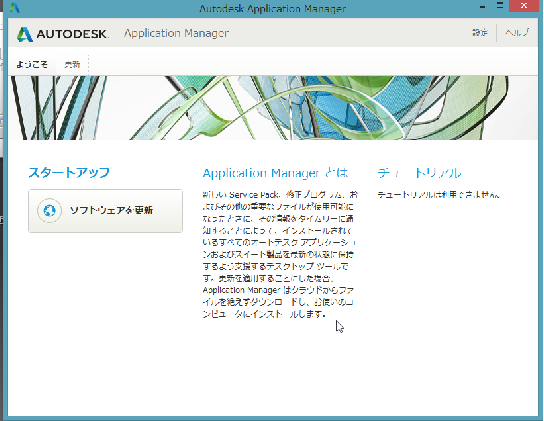
Task: Switch to the ようこそ tab
Action: pyautogui.click(x=32, y=64)
